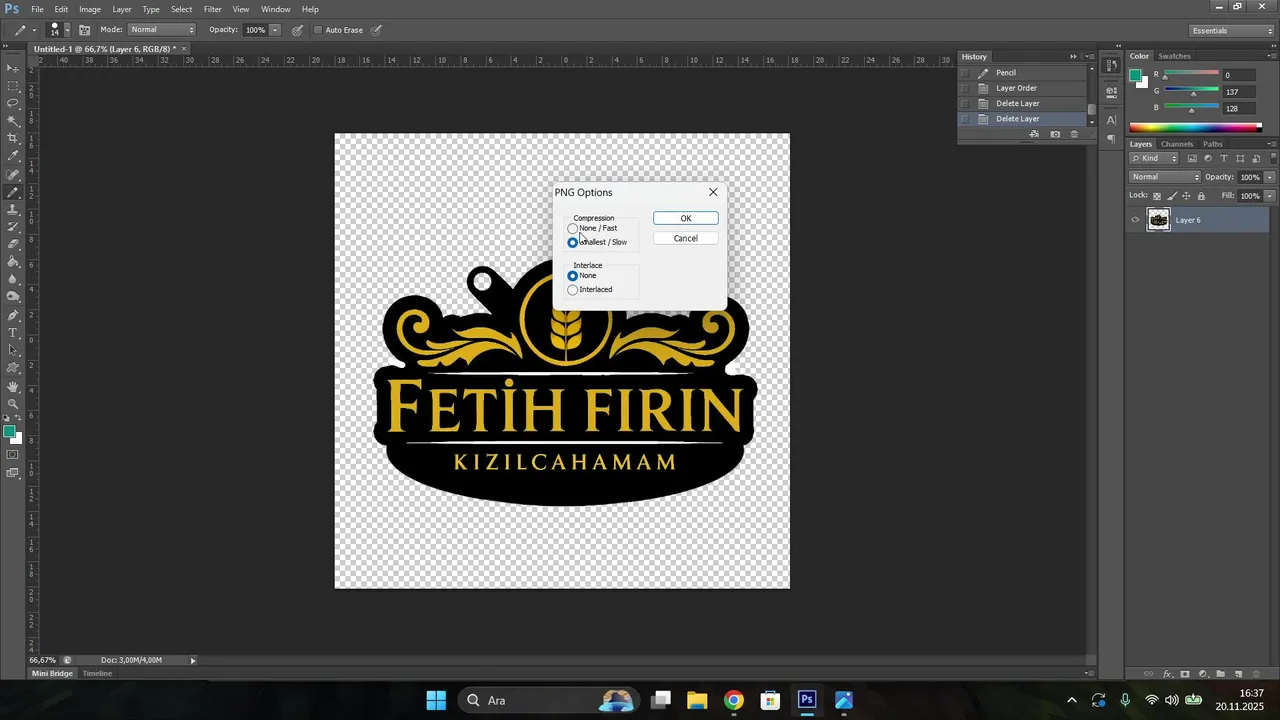Open the Mini Bridge tab
Viewport: 1280px width, 720px height.
pos(53,674)
